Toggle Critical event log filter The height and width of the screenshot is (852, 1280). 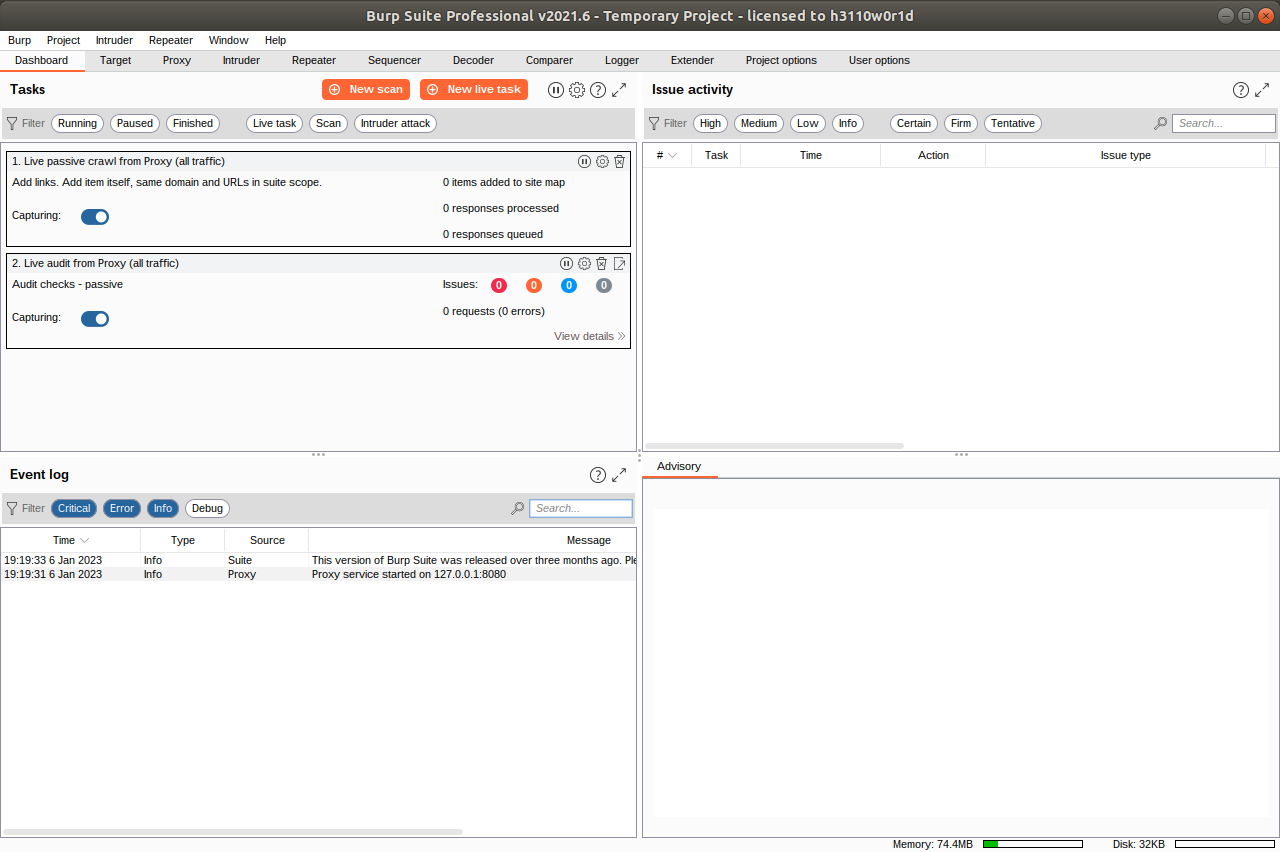(x=74, y=508)
